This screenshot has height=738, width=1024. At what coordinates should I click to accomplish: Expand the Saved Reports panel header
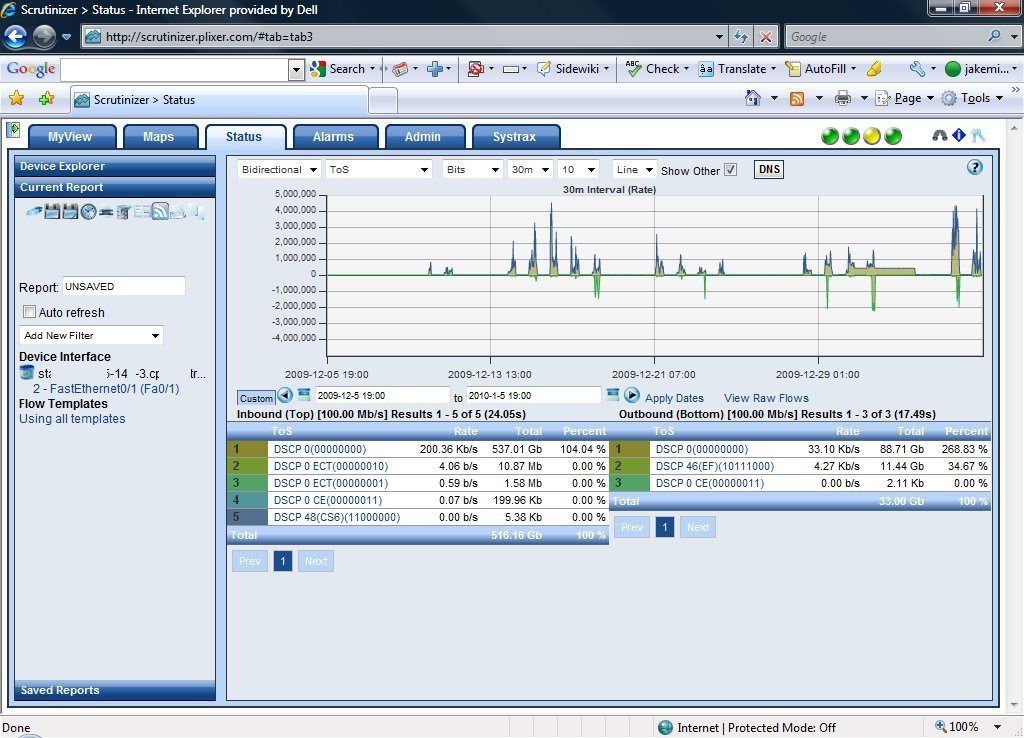115,690
